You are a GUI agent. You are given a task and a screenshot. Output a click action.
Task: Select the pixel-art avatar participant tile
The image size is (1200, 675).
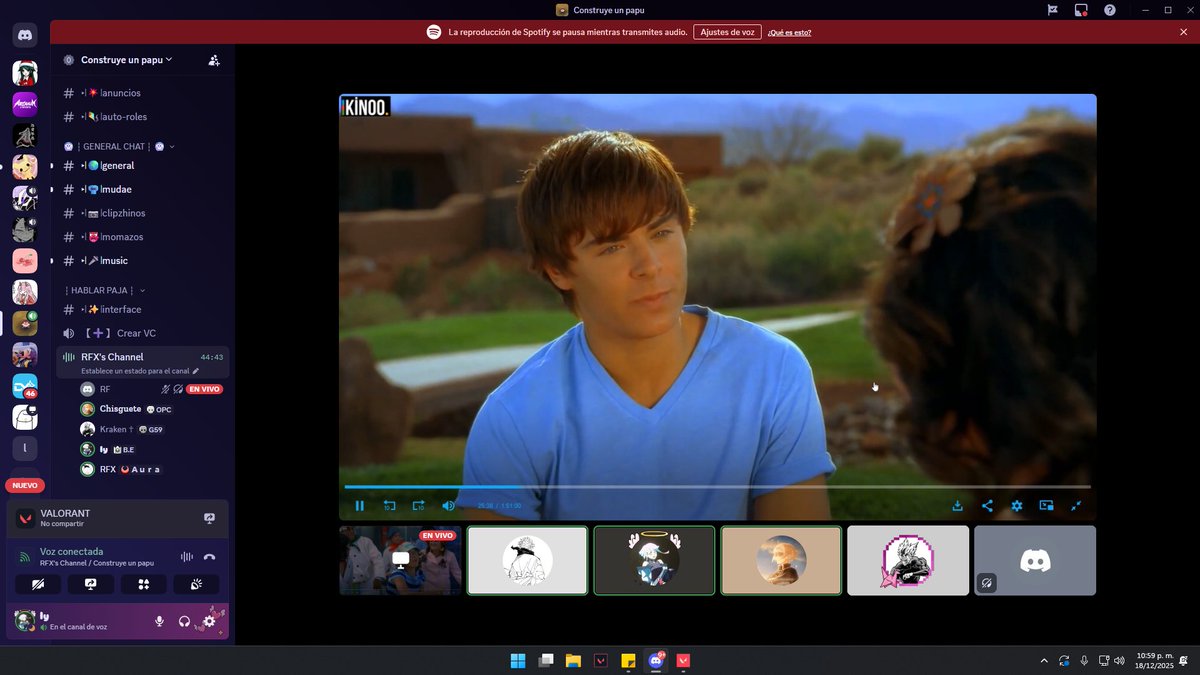908,560
